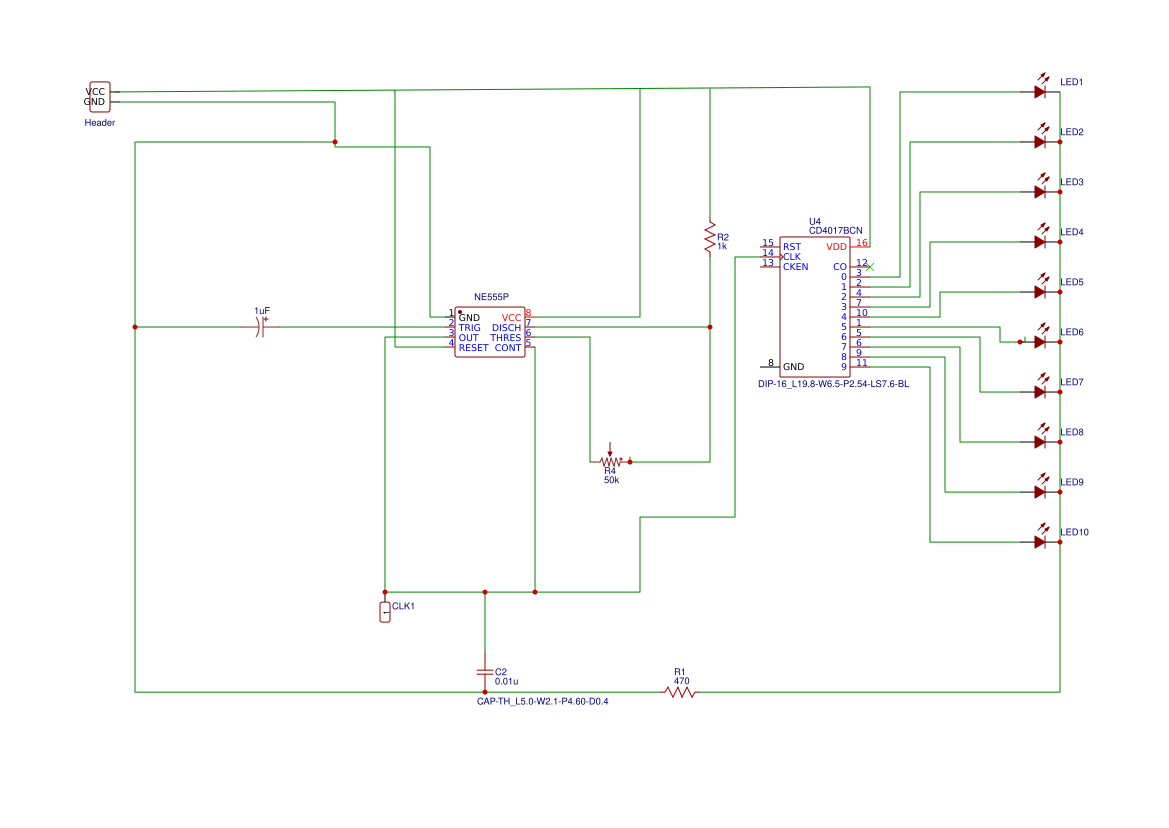Click the Header label text
The image size is (1169, 828).
100,123
